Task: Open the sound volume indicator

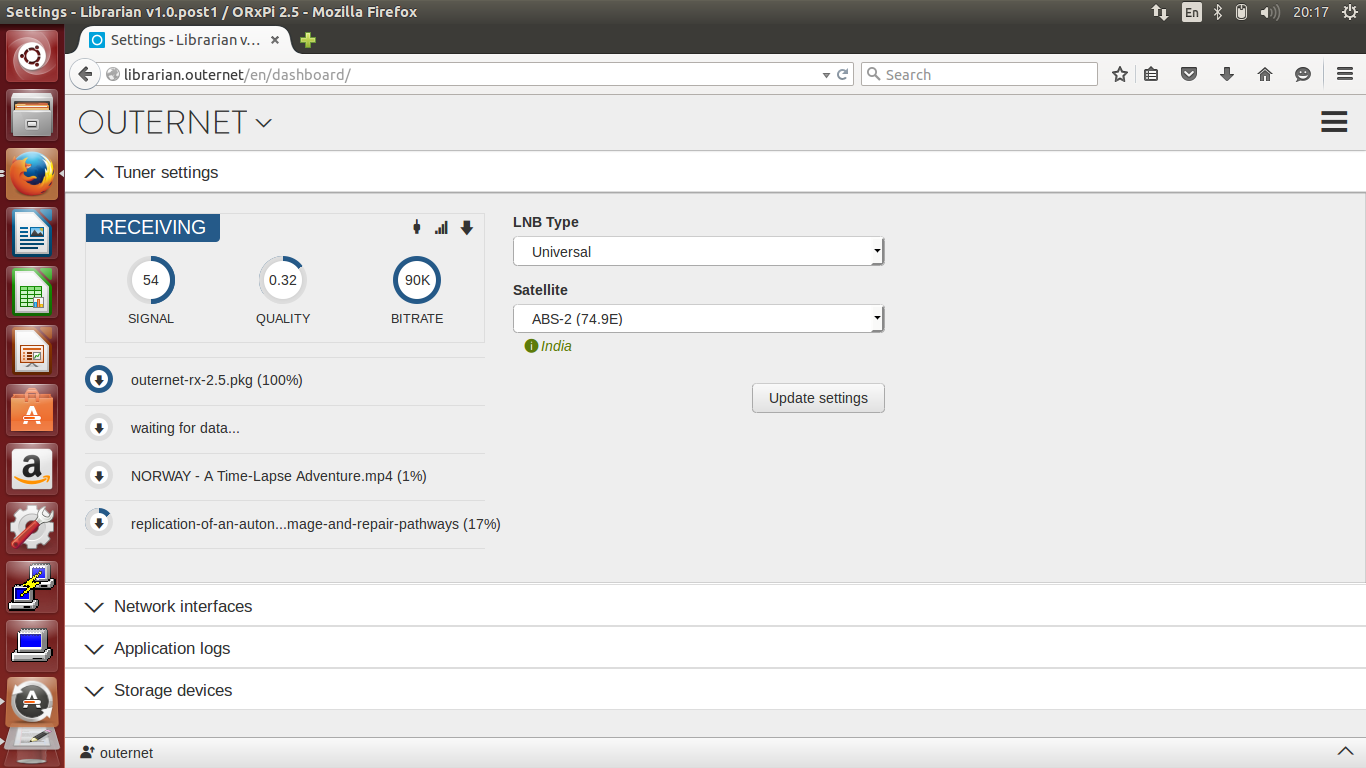Action: pos(1270,12)
